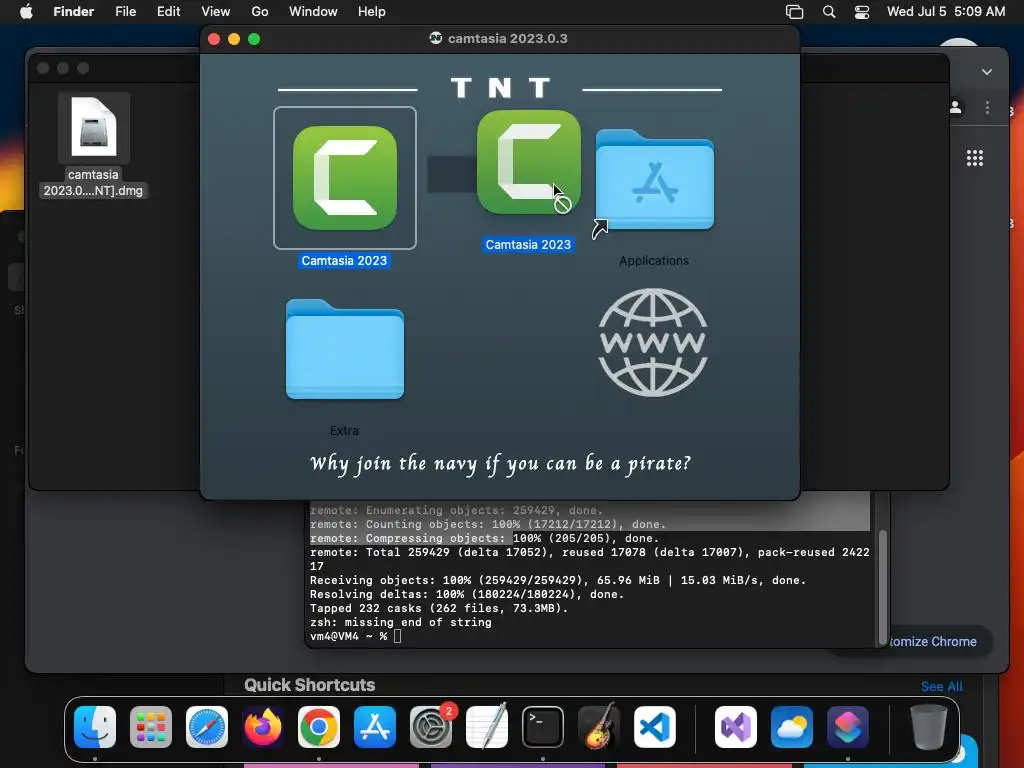Open Visual Studio Code from the Dock
Image resolution: width=1024 pixels, height=768 pixels.
(654, 726)
